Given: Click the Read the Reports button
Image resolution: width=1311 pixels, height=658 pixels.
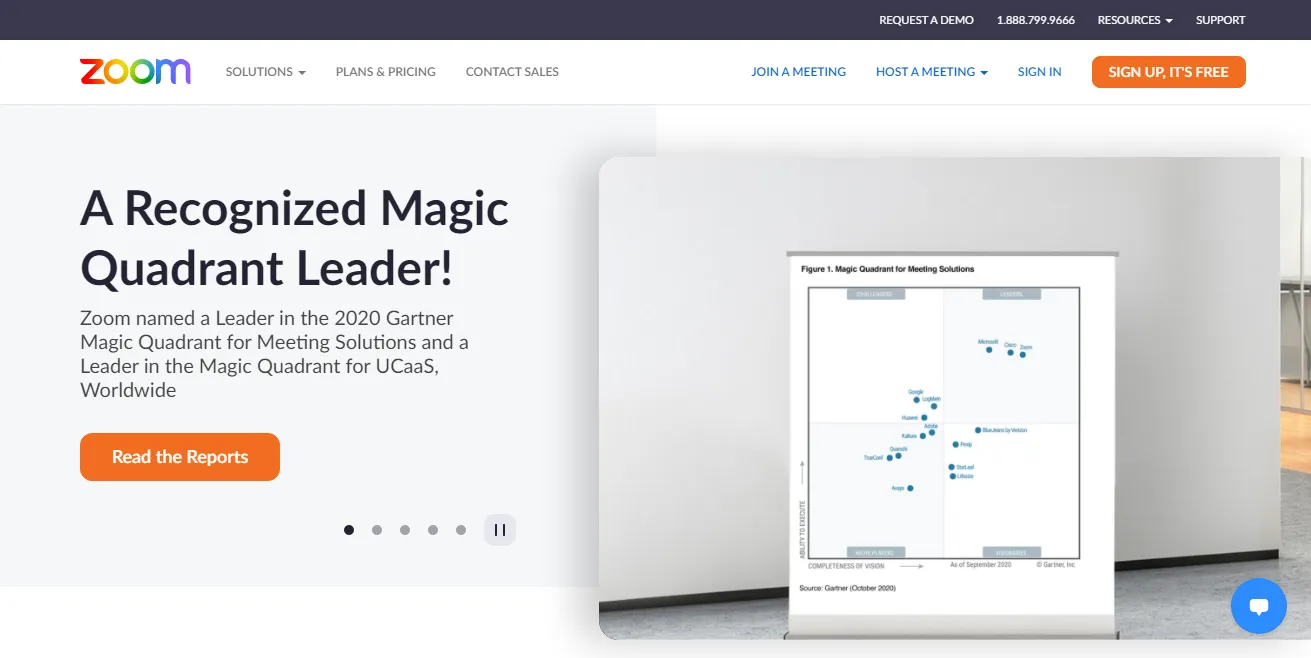Looking at the screenshot, I should pos(180,457).
